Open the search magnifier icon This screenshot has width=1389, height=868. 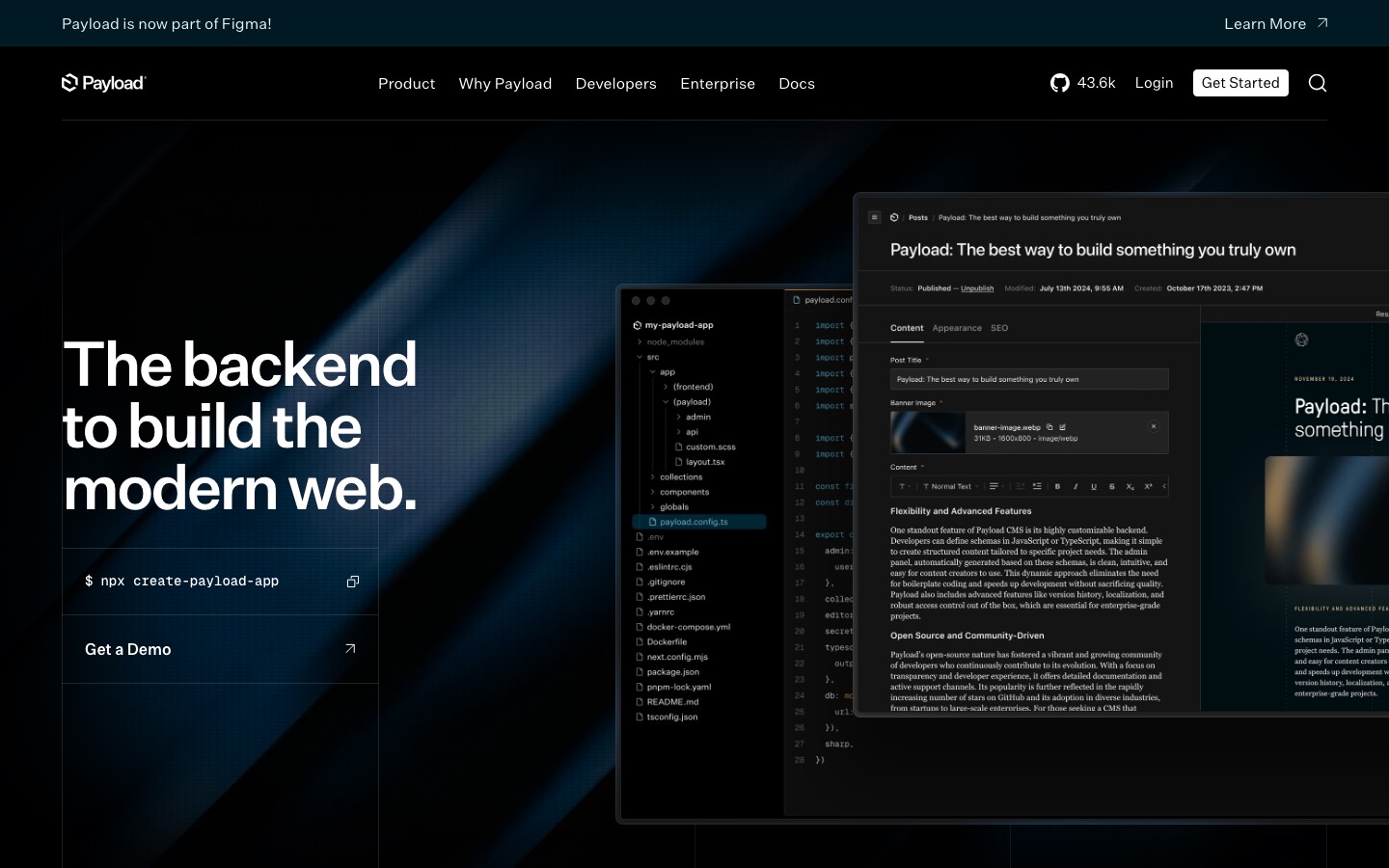pyautogui.click(x=1318, y=83)
